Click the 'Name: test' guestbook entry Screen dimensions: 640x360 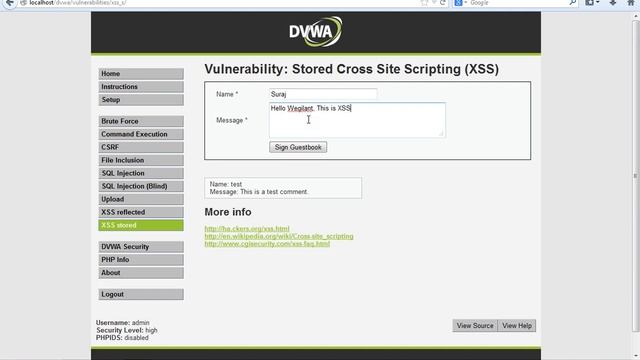[x=226, y=184]
